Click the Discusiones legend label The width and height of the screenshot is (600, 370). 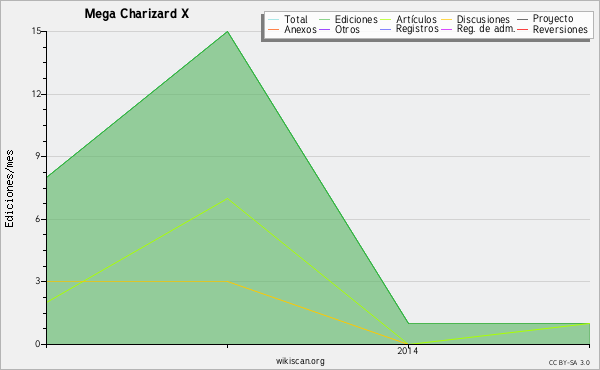click(483, 19)
